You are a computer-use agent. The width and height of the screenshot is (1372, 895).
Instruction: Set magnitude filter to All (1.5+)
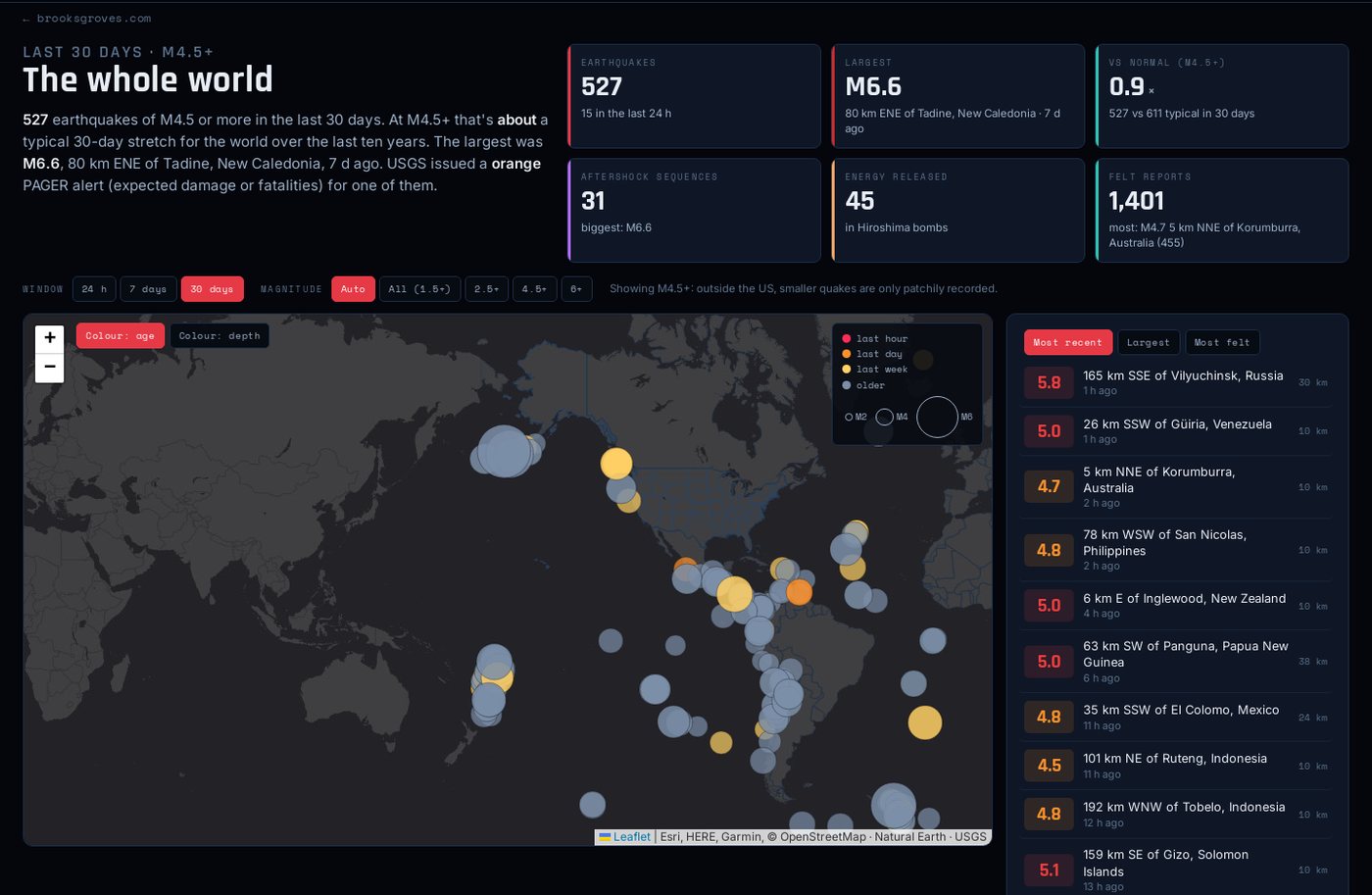(419, 289)
